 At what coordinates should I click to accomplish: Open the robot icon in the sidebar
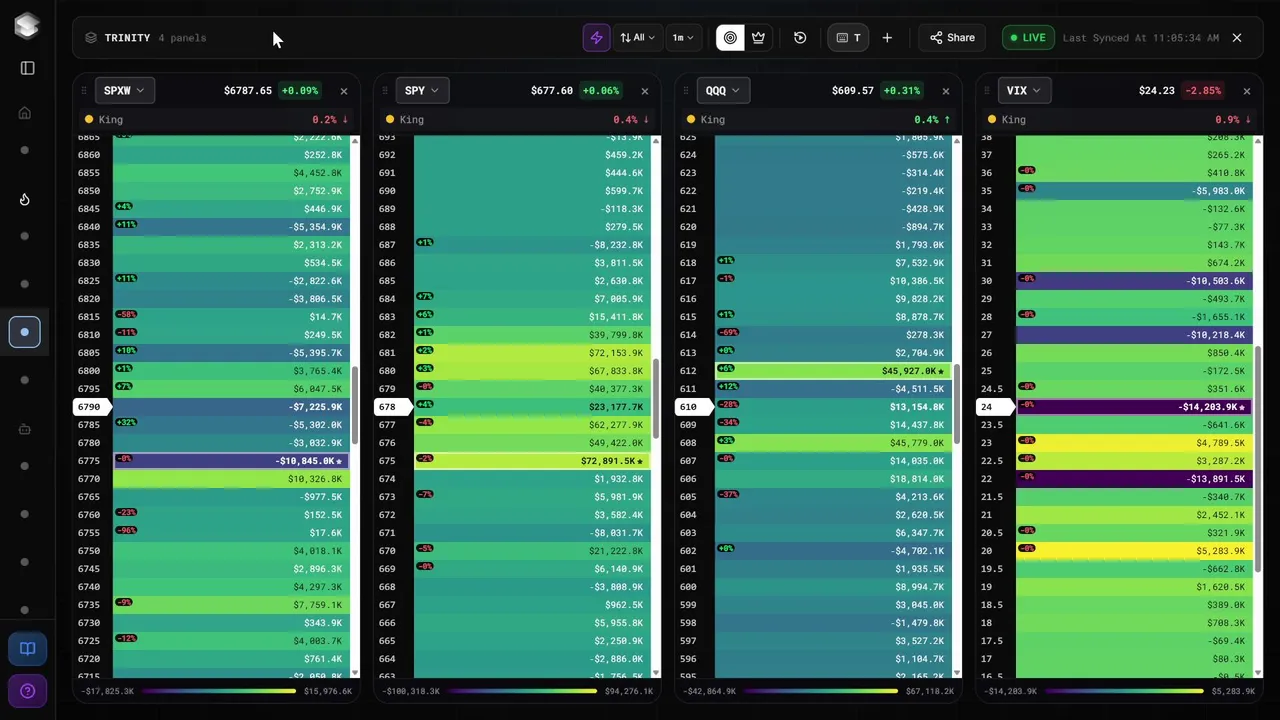(x=25, y=429)
